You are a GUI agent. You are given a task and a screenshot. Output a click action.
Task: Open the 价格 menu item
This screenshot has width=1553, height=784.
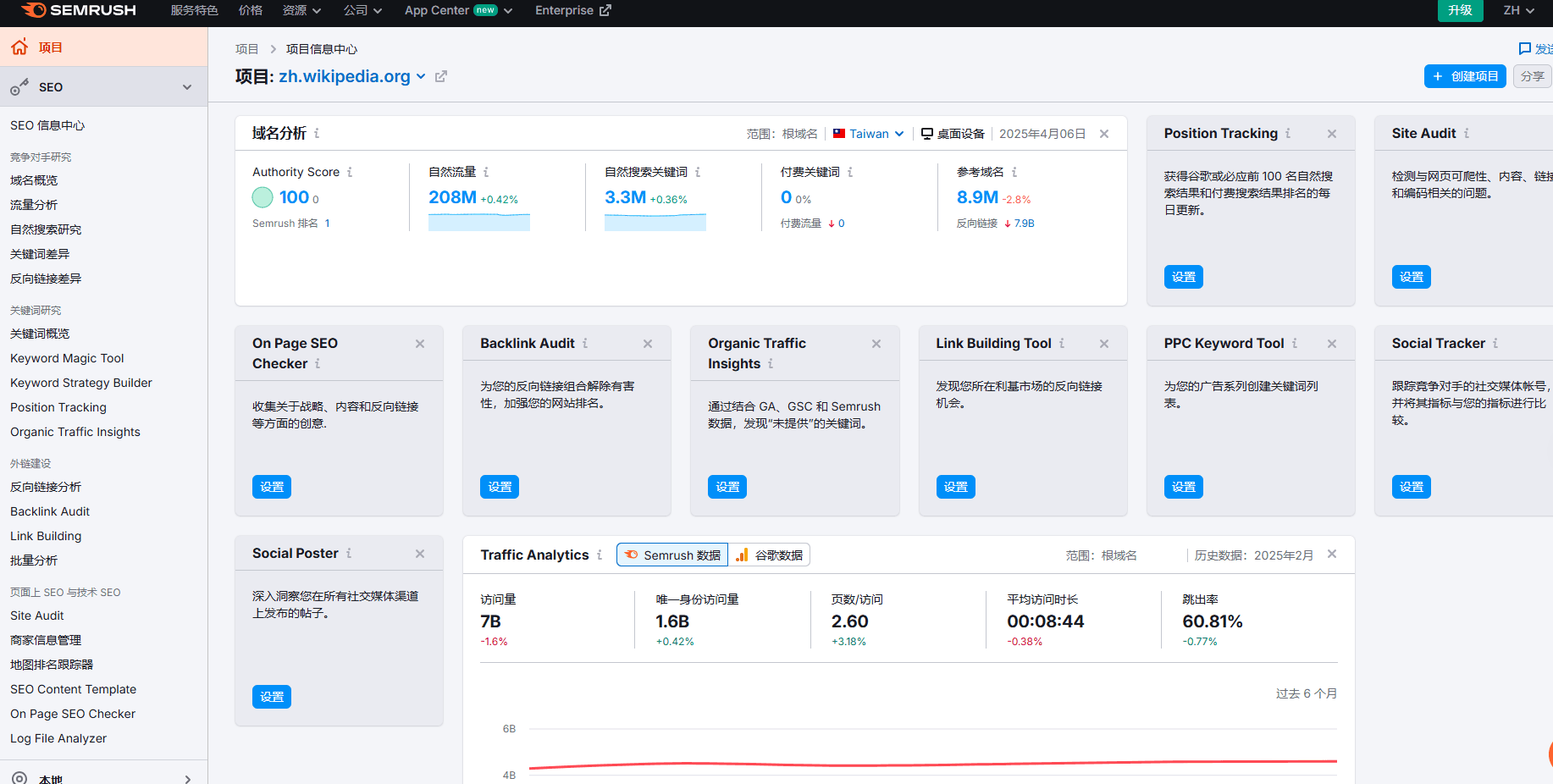(251, 10)
